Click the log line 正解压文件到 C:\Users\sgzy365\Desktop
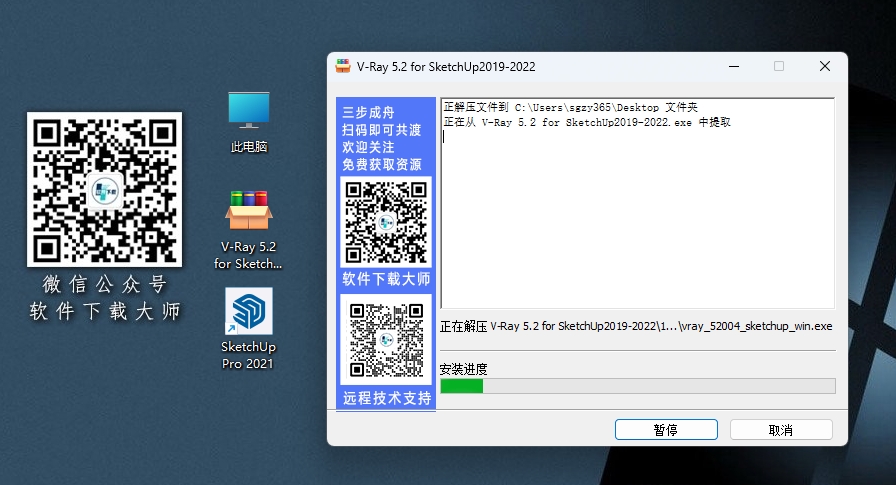Viewport: 896px width, 485px height. [571, 107]
